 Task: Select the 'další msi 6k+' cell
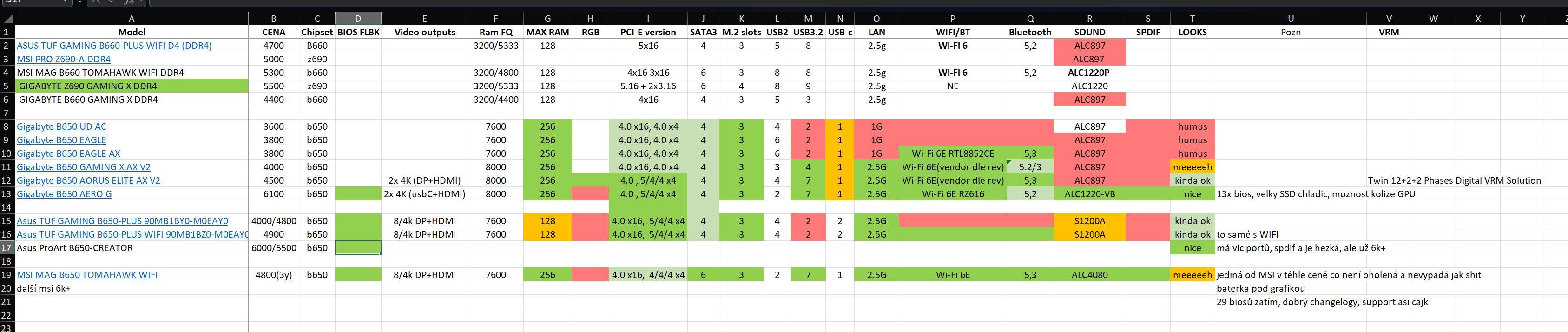click(x=132, y=288)
